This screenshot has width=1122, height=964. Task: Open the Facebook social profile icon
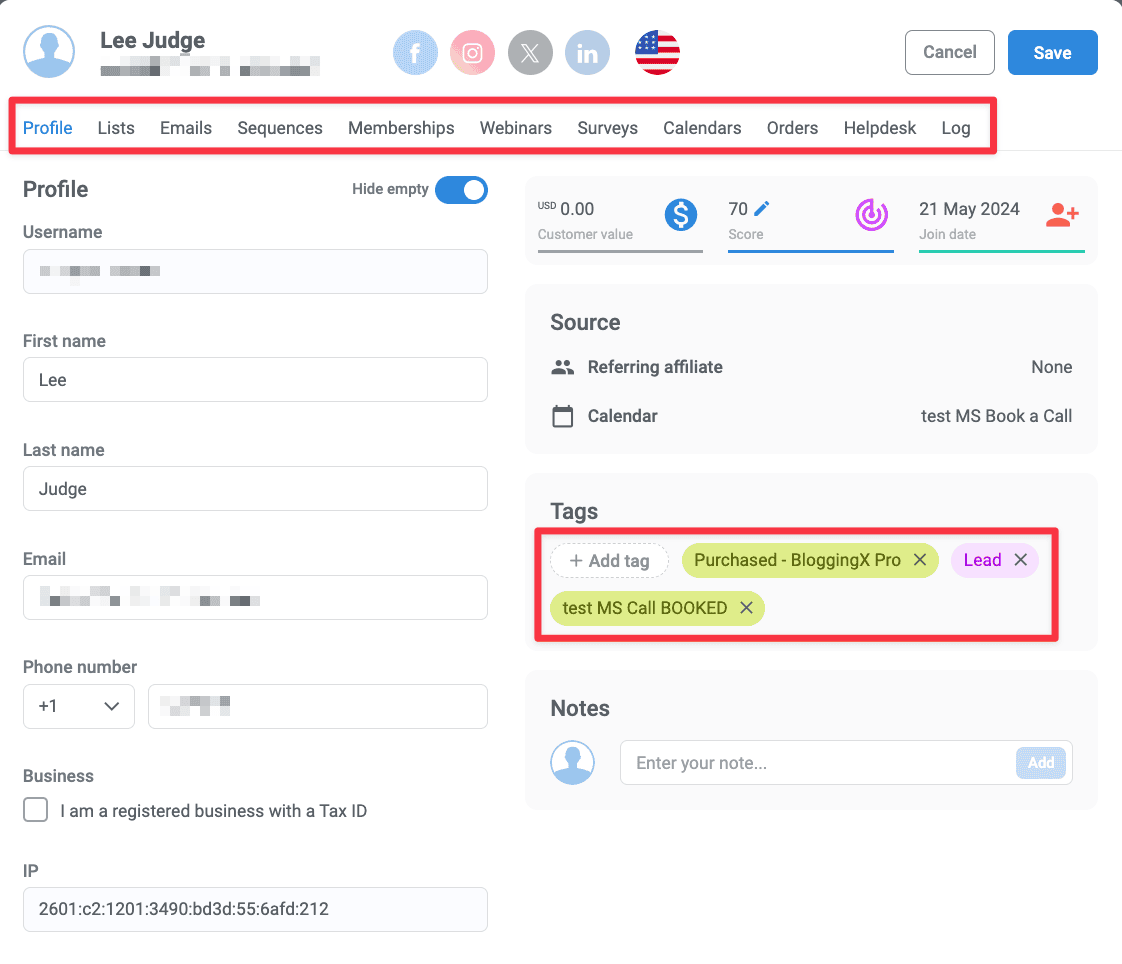click(415, 52)
